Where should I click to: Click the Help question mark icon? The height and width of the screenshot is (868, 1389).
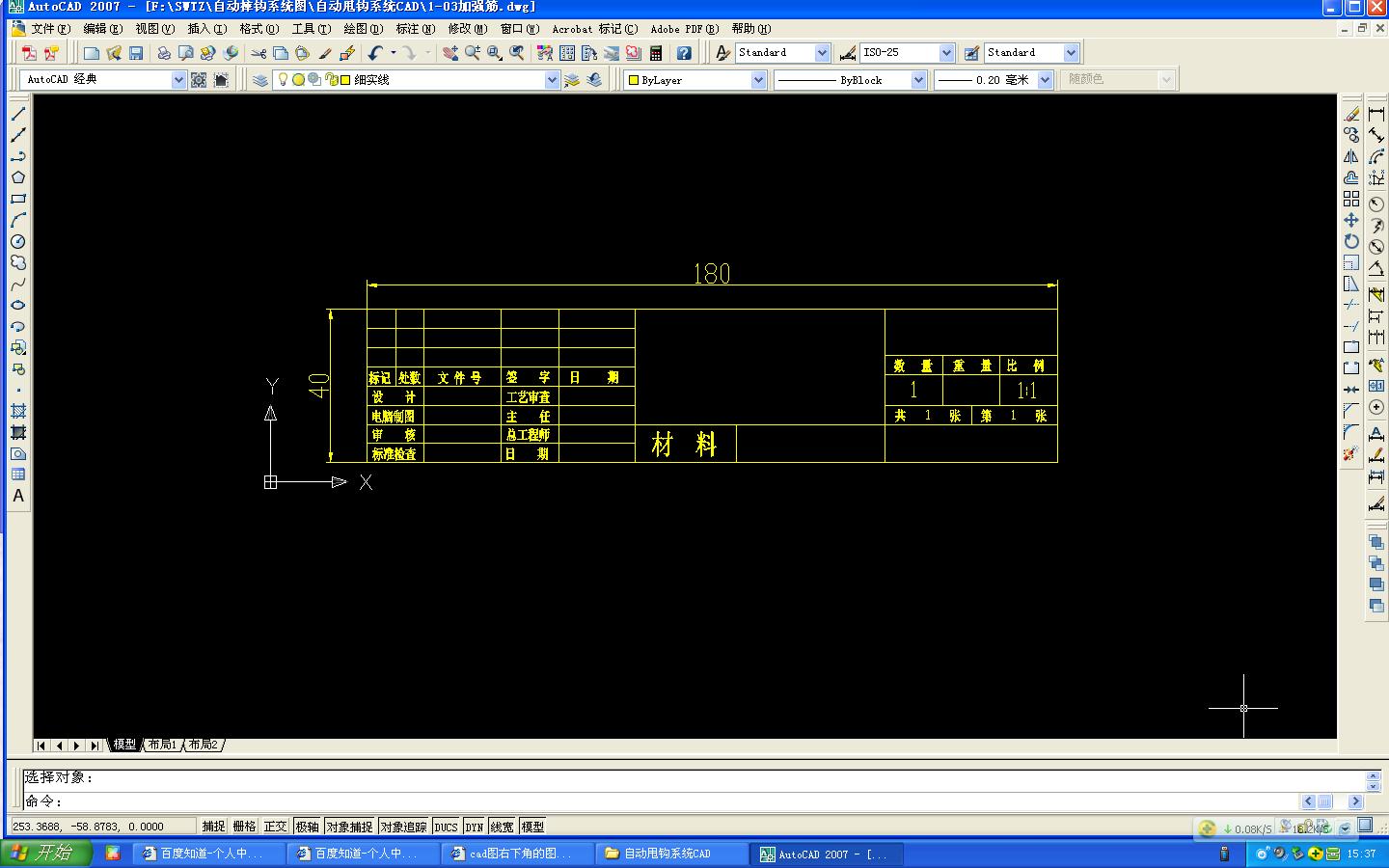click(x=684, y=53)
